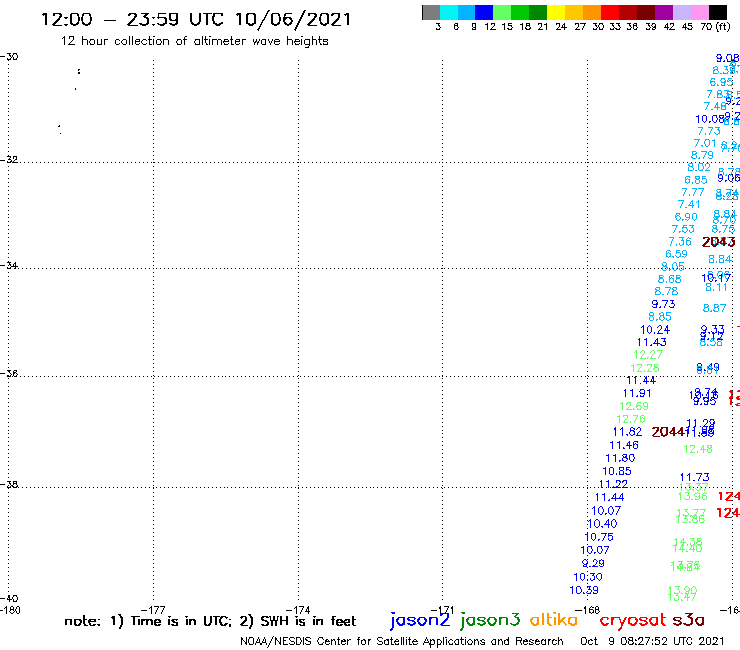Click wave height value '9.73'
The width and height of the screenshot is (740, 650).
click(663, 304)
